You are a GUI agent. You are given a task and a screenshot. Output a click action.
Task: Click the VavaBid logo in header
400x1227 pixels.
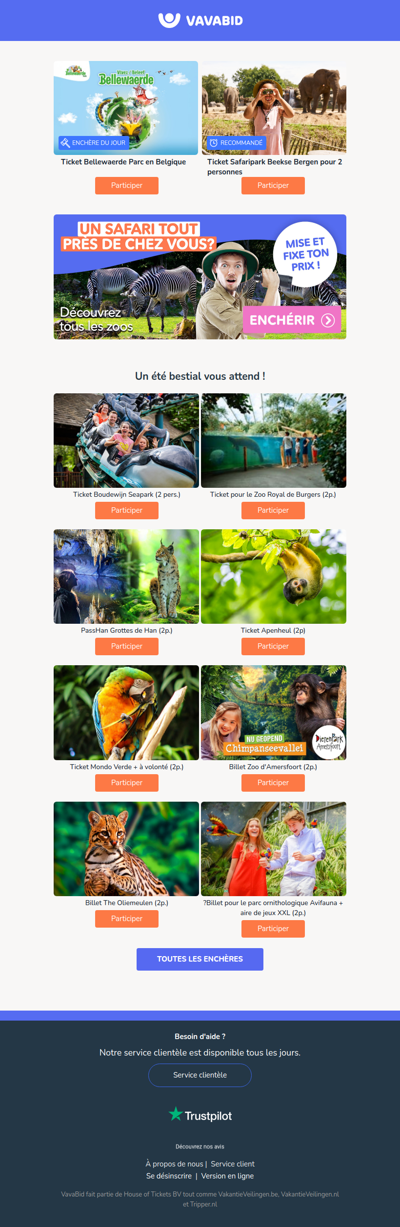click(x=200, y=20)
